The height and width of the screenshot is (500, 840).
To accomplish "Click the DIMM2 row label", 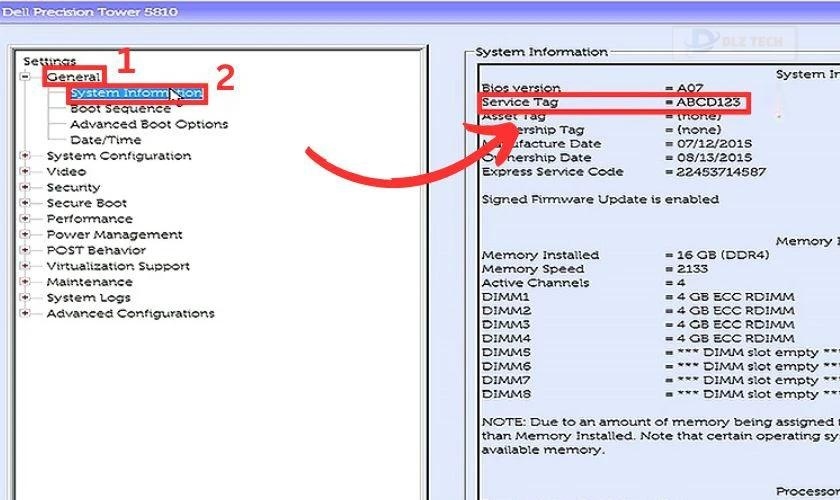I will coord(506,311).
